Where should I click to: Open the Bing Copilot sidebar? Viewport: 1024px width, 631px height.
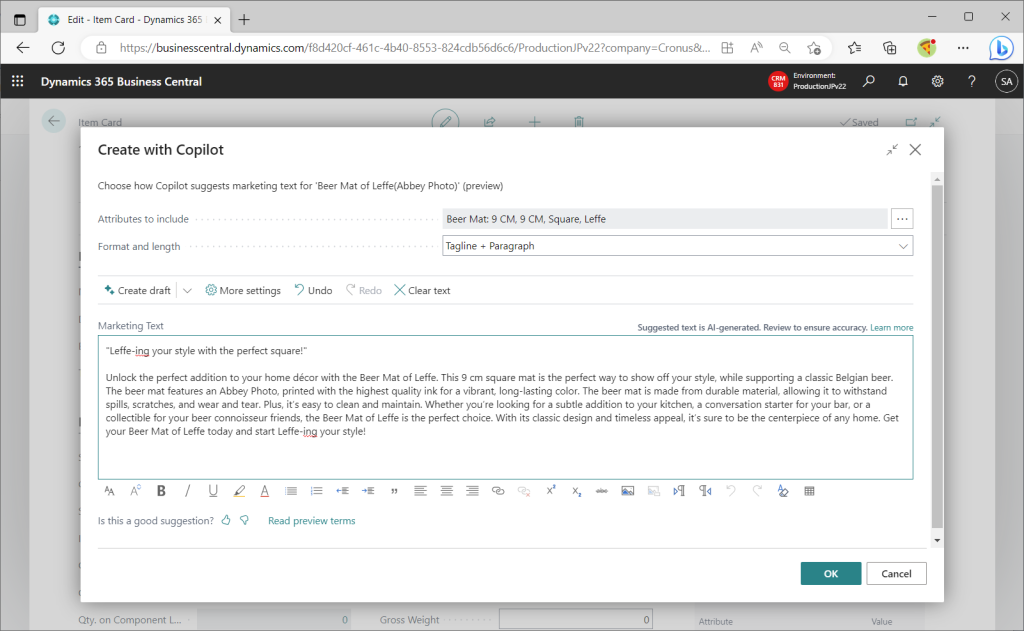tap(1000, 48)
